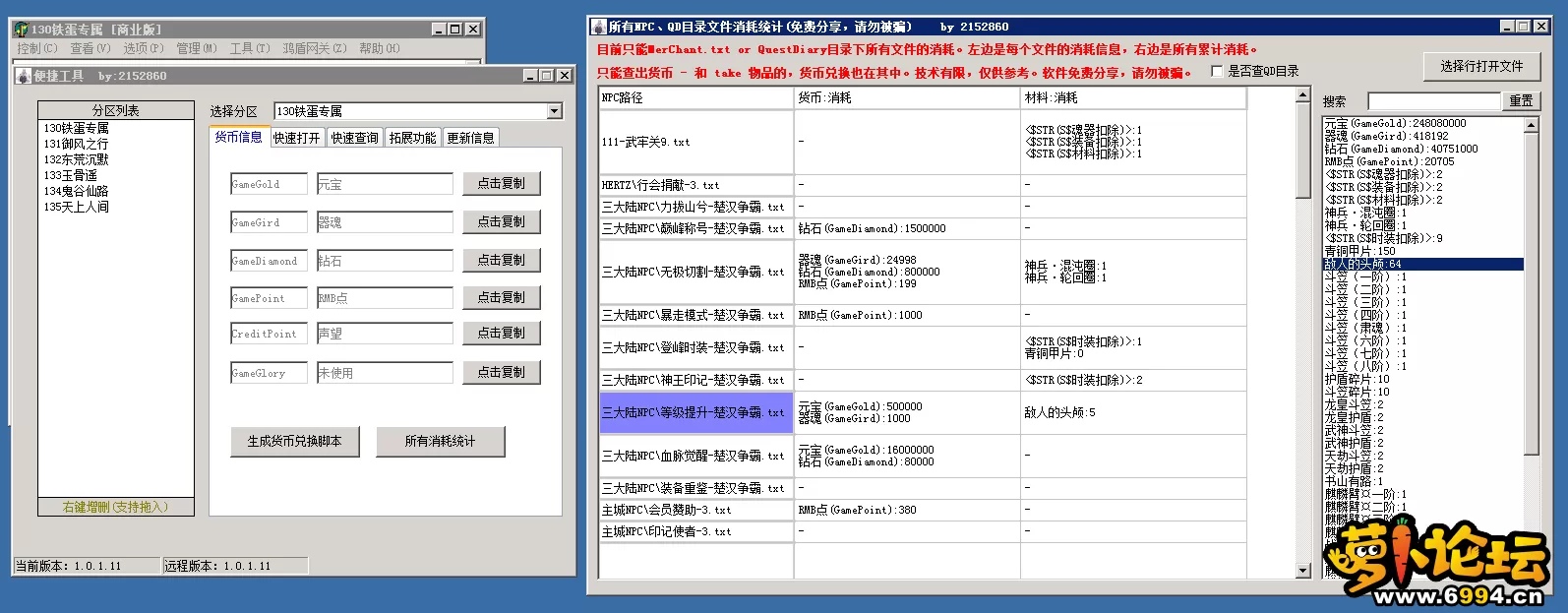Open the 查看(V) menu

click(x=90, y=48)
